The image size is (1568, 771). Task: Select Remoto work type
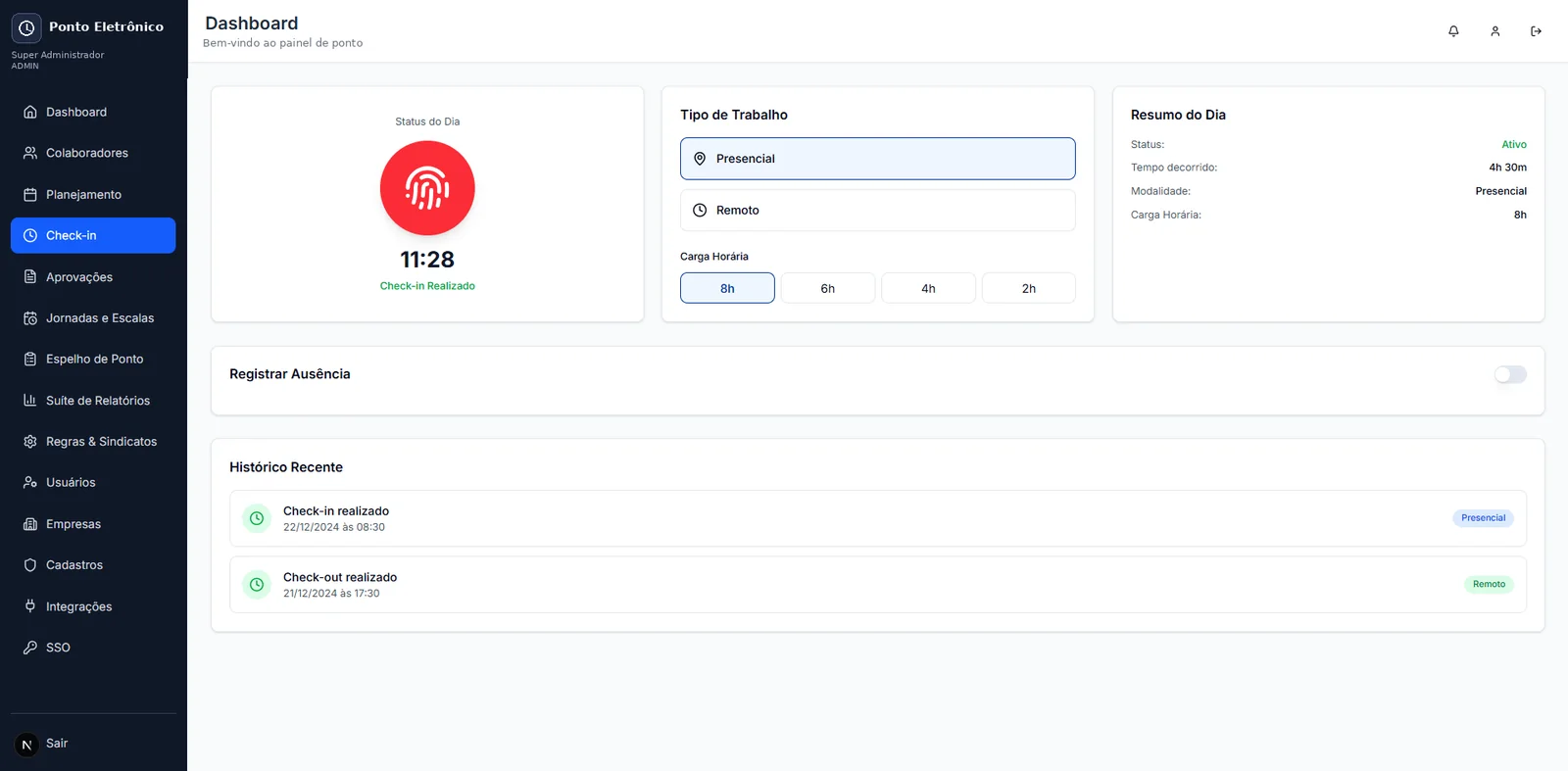coord(877,210)
